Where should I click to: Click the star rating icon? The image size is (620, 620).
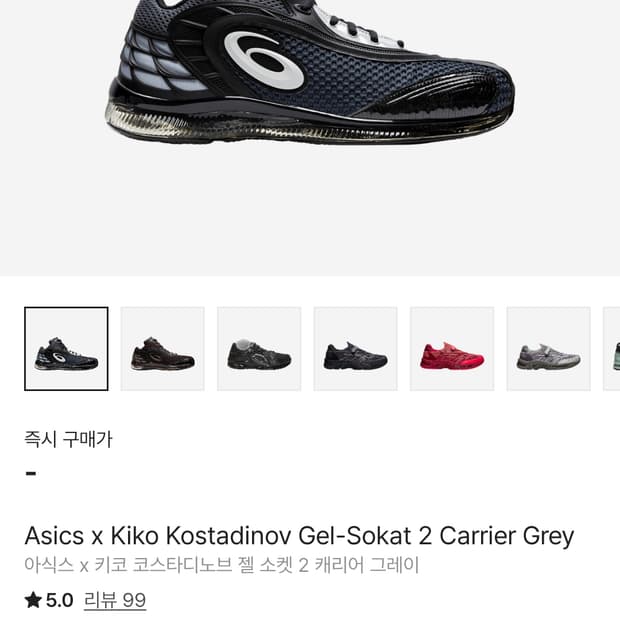point(33,600)
